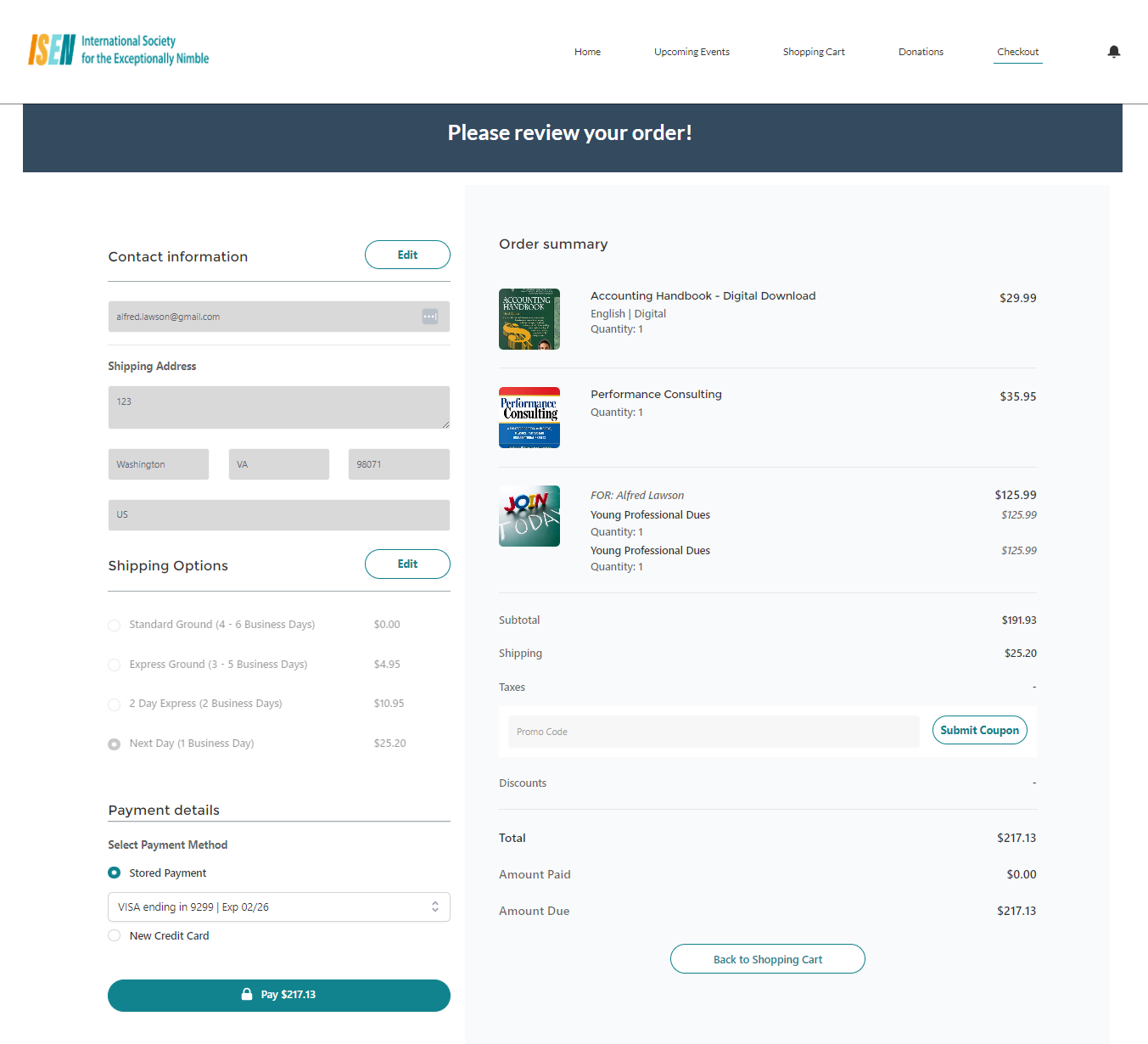Submit the coupon code
This screenshot has width=1148, height=1044.
coord(979,730)
